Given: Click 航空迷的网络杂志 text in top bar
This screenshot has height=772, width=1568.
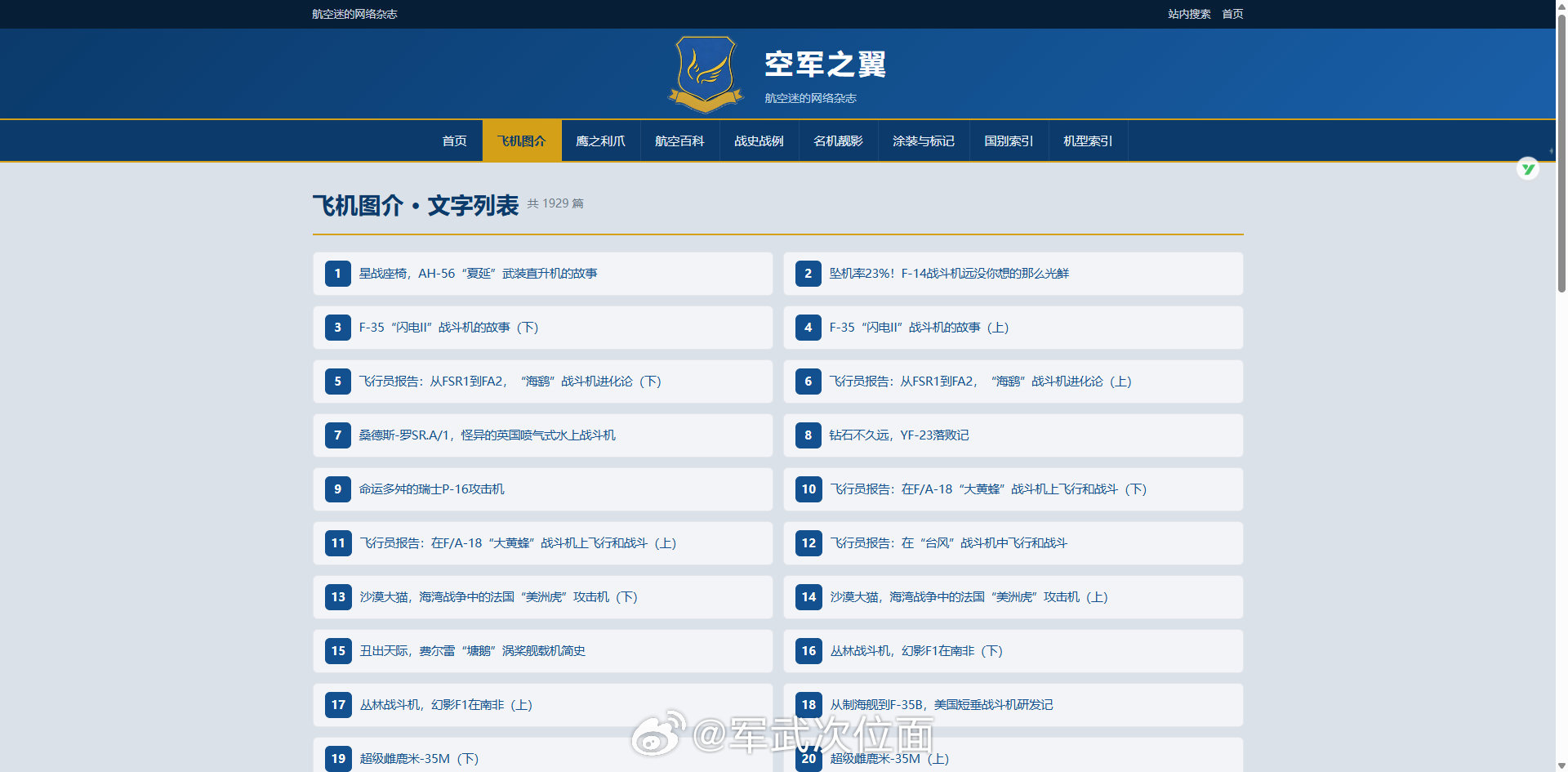Looking at the screenshot, I should coord(354,14).
